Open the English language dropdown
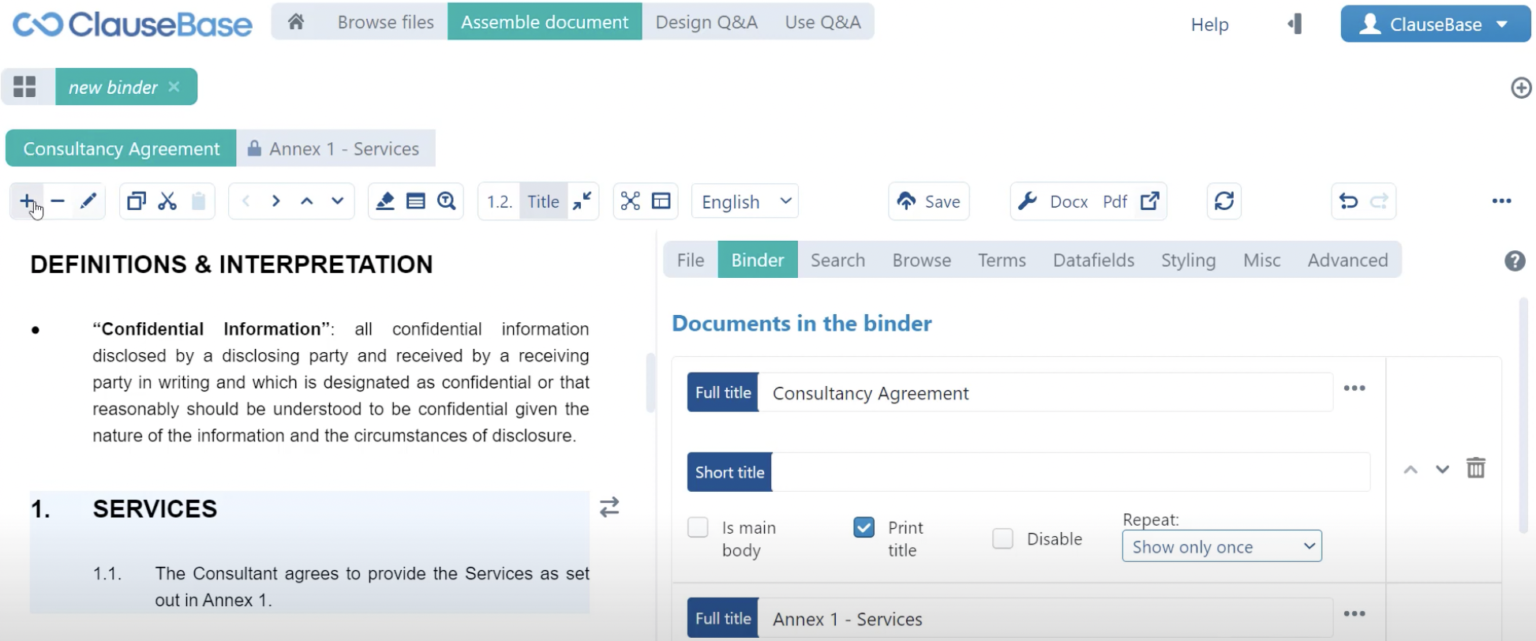This screenshot has height=641, width=1536. pos(745,201)
